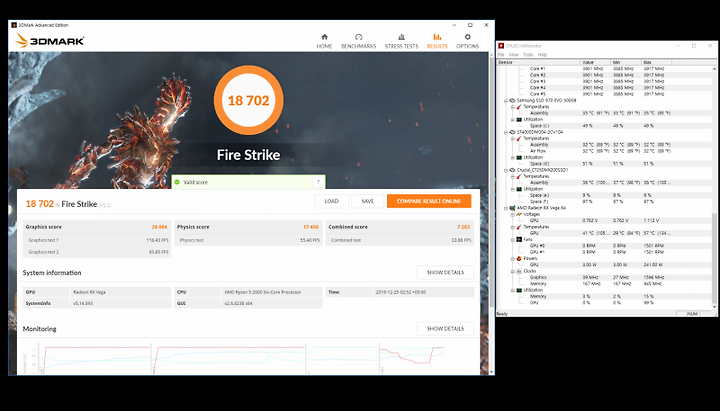The width and height of the screenshot is (720, 411).
Task: Select the GPU #0 fan row
Action: point(605,246)
